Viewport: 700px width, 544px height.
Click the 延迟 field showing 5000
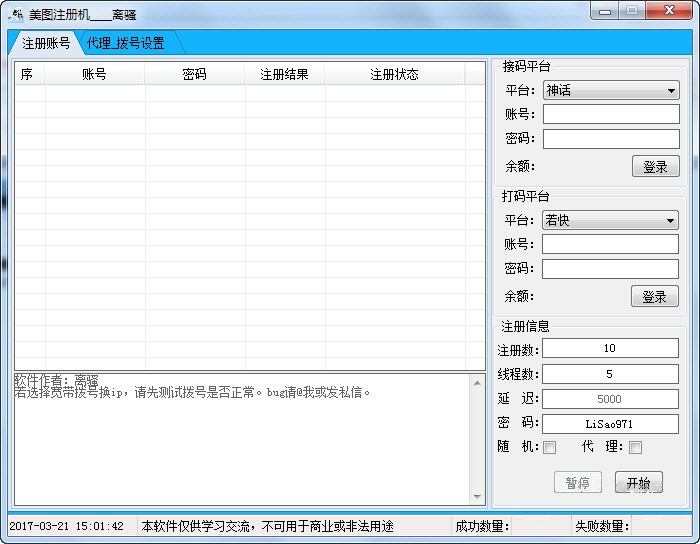[x=610, y=399]
